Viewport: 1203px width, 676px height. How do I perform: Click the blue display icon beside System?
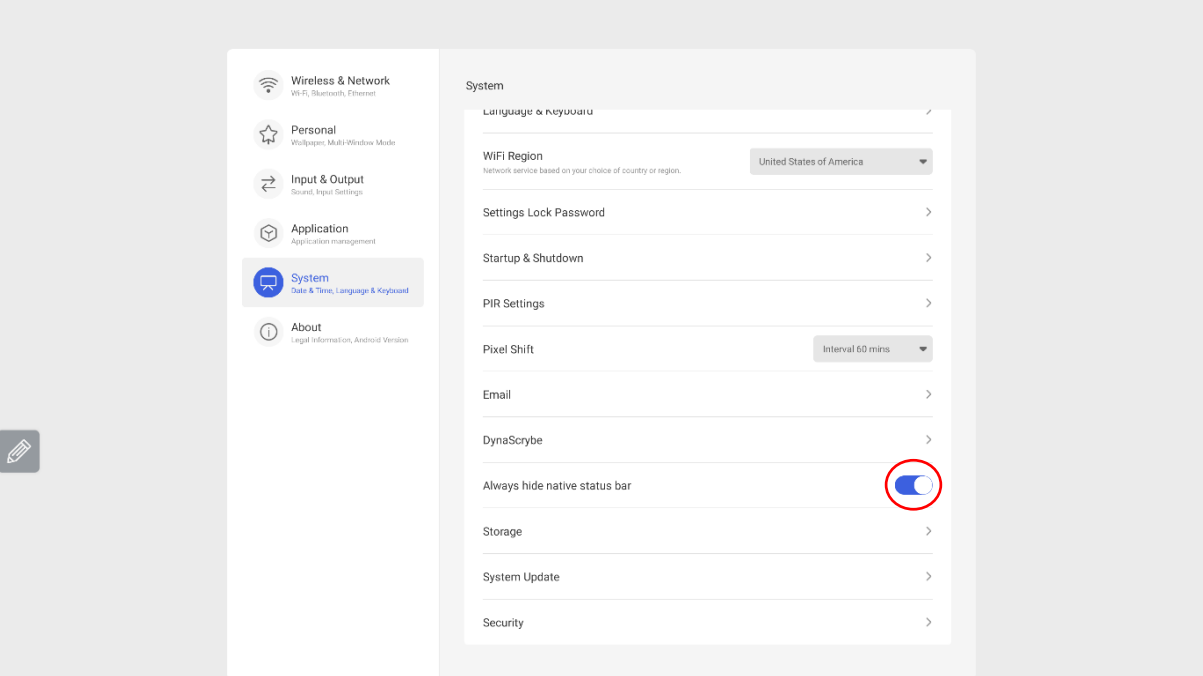tap(268, 282)
